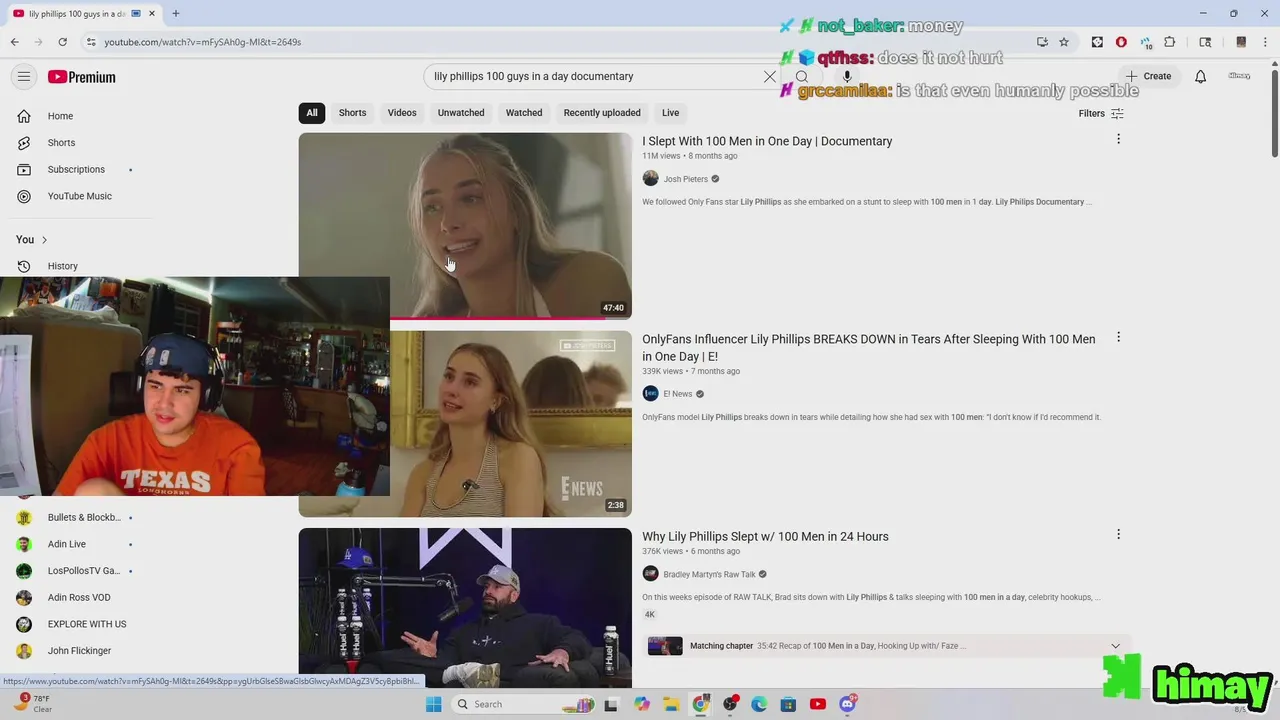This screenshot has width=1280, height=720.
Task: Open the Filters options
Action: 1101,114
